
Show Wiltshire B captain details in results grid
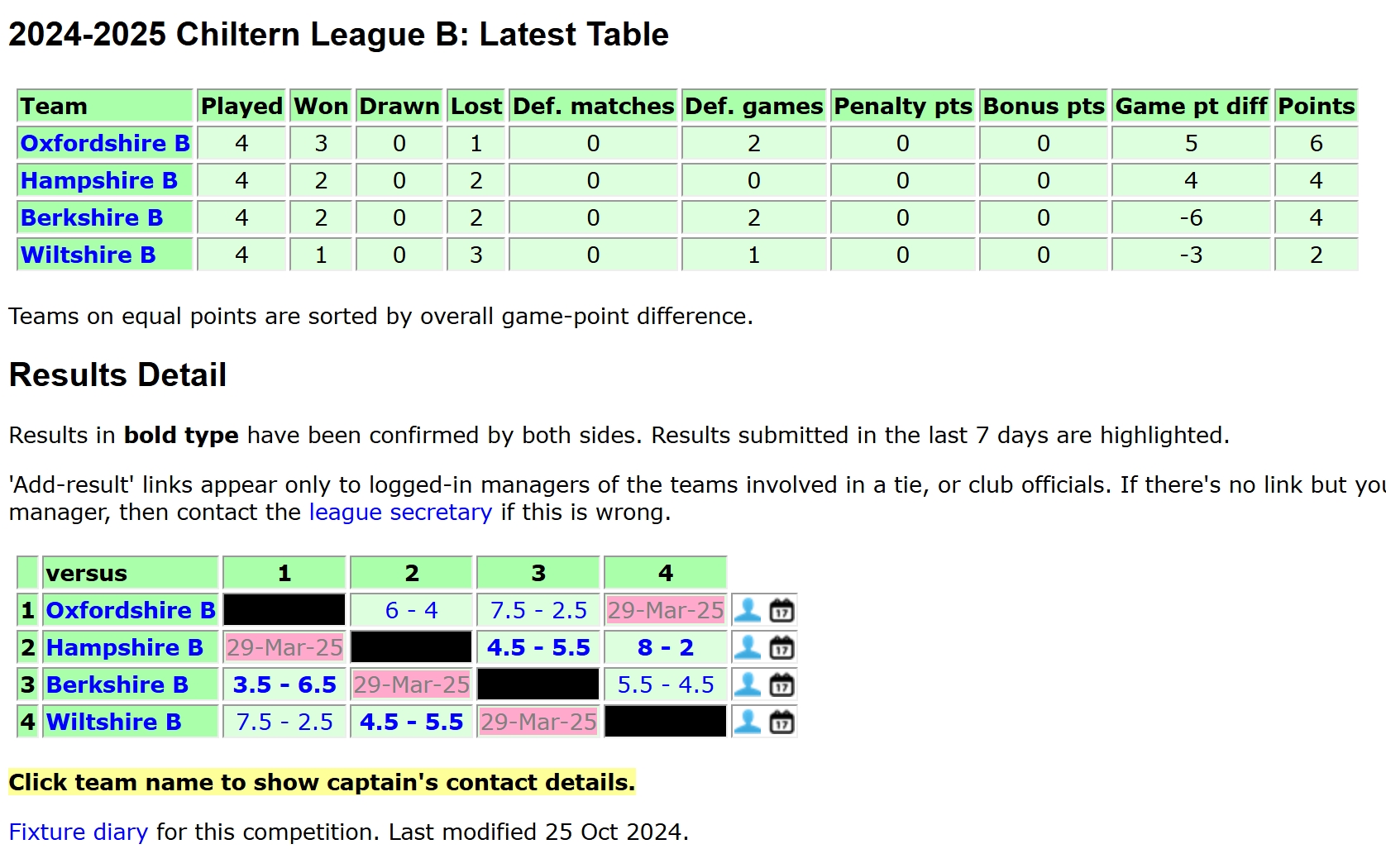tap(114, 722)
